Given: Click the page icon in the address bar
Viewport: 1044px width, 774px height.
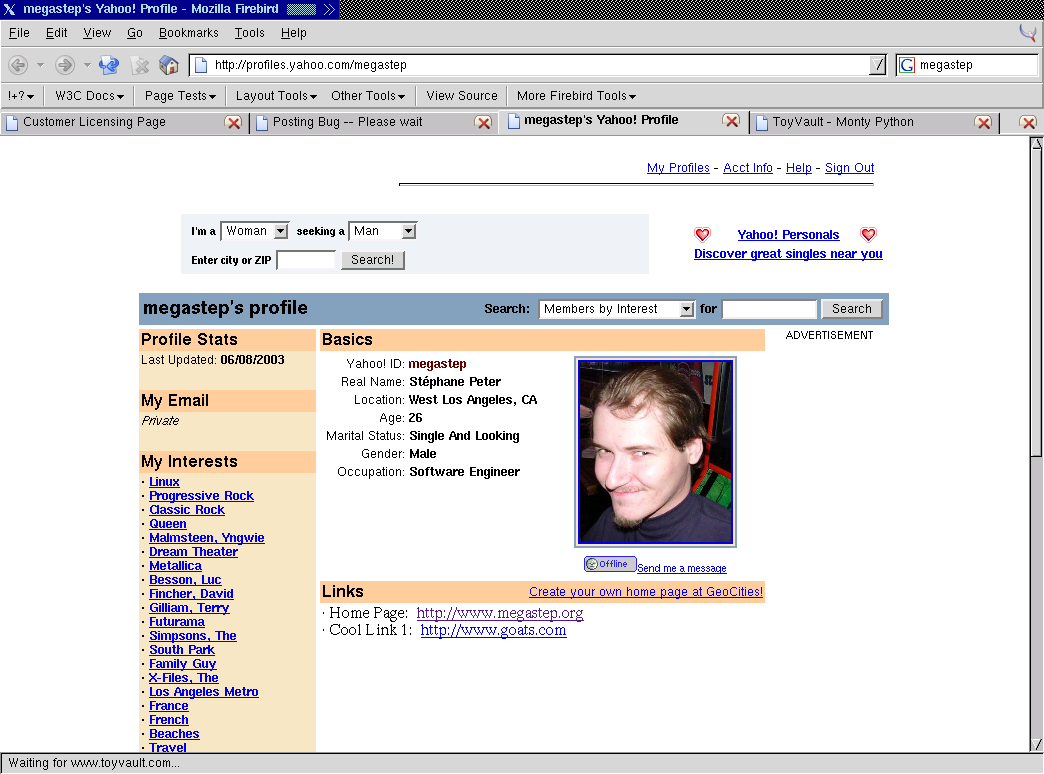Looking at the screenshot, I should pyautogui.click(x=200, y=65).
